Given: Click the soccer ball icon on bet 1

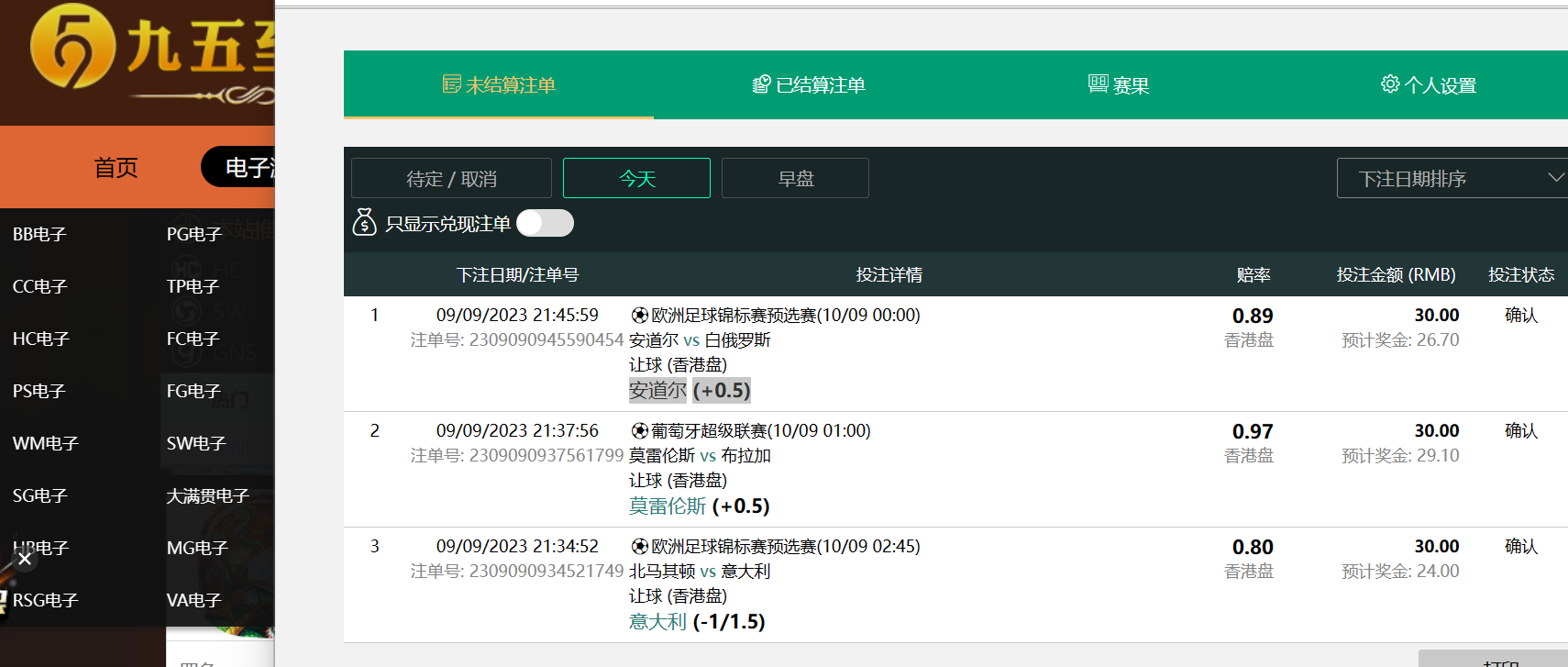Looking at the screenshot, I should pyautogui.click(x=639, y=316).
